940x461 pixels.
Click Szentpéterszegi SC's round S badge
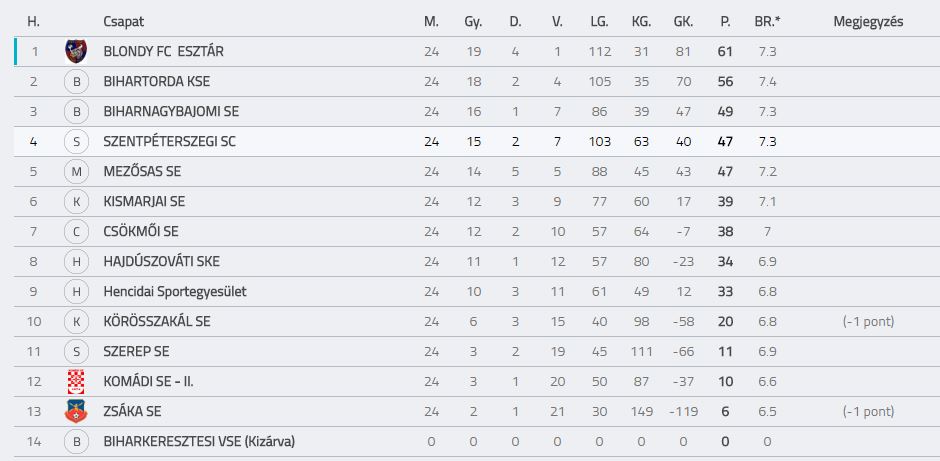76,141
